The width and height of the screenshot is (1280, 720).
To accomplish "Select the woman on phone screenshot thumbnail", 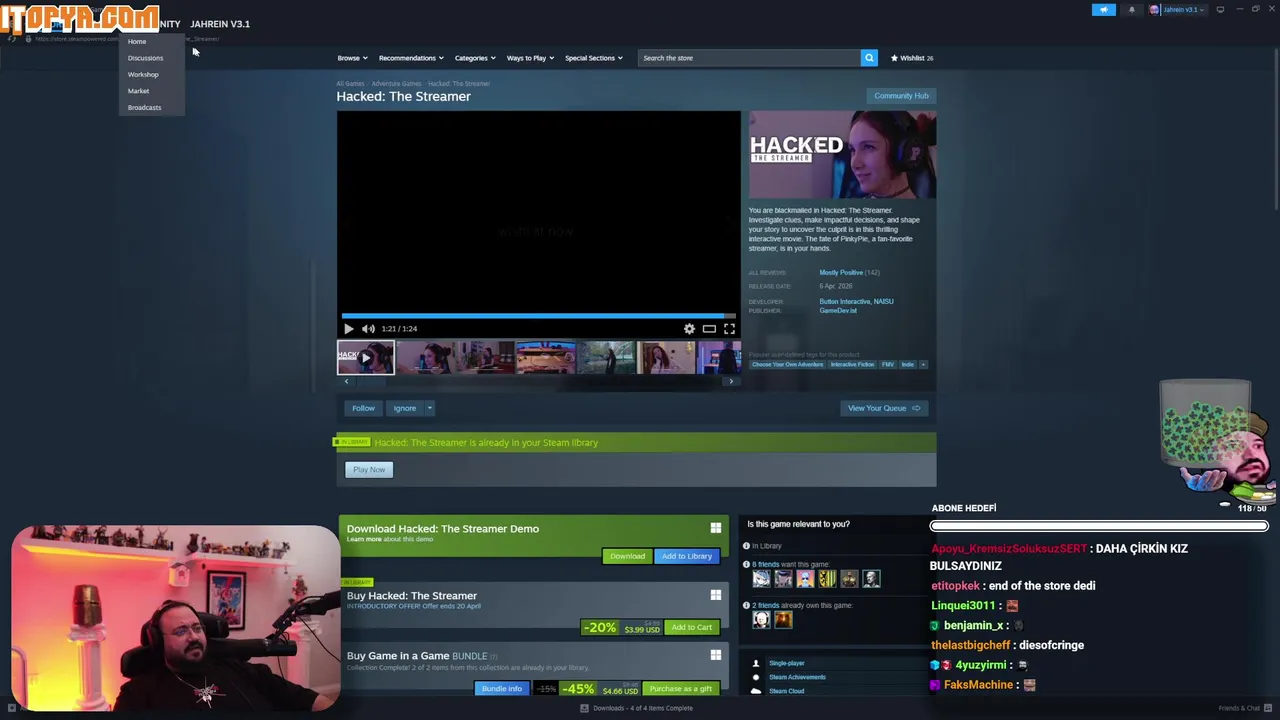I will 665,357.
